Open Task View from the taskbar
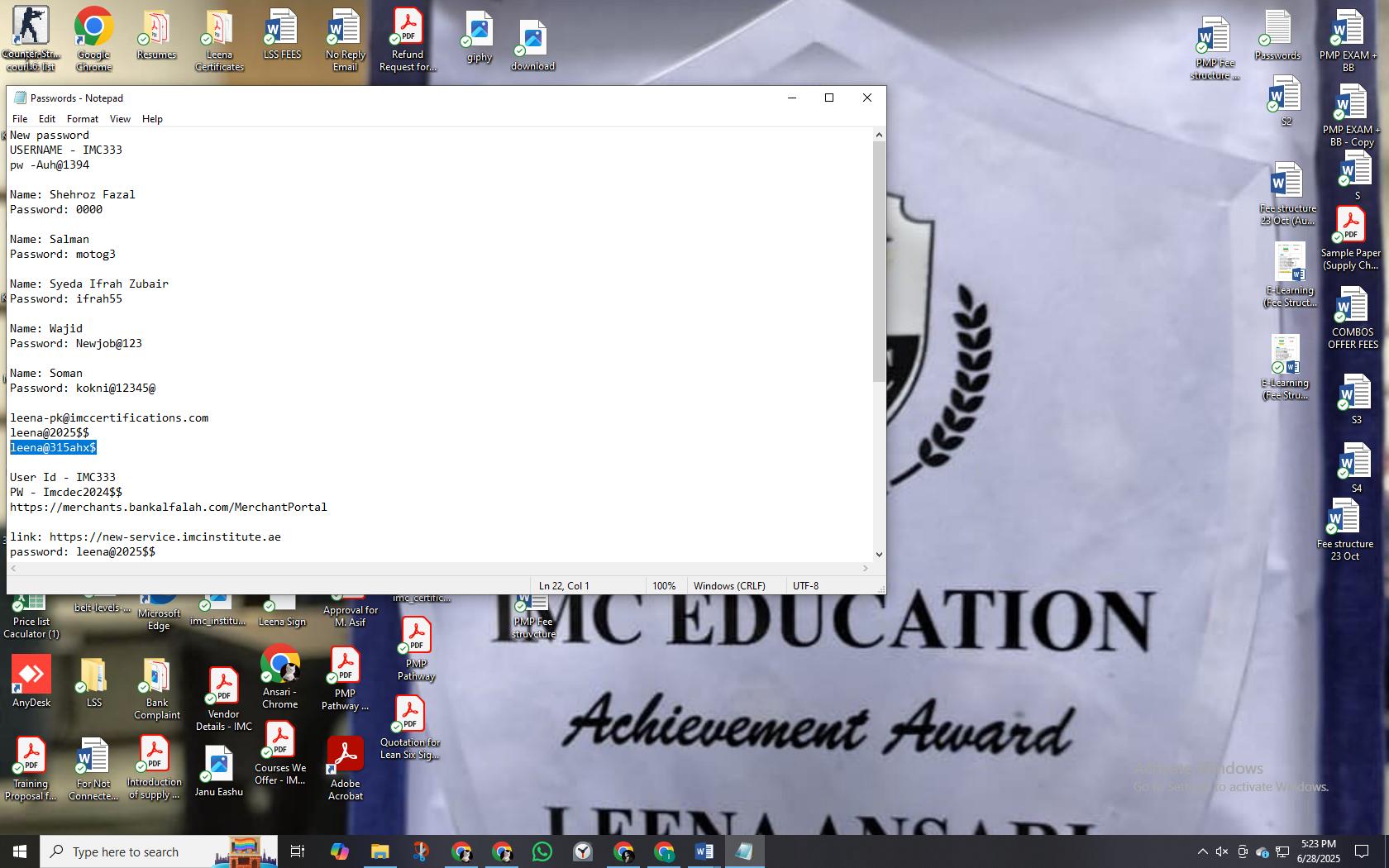The width and height of the screenshot is (1389, 868). (x=298, y=851)
